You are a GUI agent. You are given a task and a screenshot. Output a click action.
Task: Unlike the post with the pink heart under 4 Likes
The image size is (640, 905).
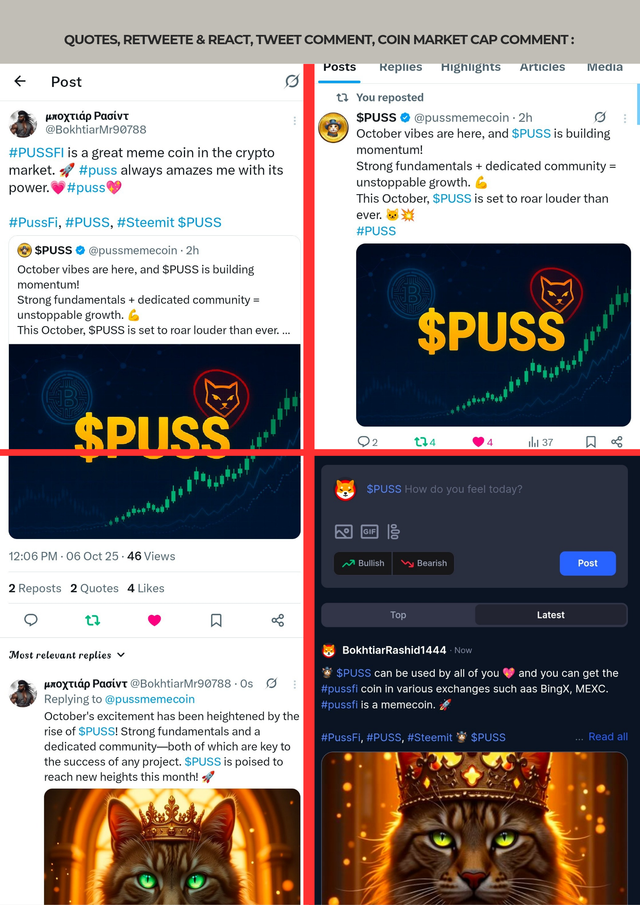[x=154, y=620]
